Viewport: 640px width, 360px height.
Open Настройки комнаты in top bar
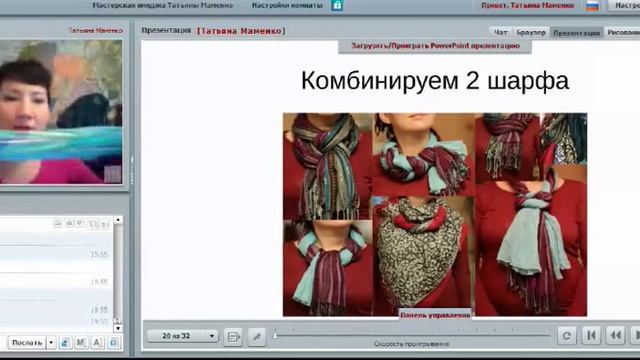(x=287, y=5)
